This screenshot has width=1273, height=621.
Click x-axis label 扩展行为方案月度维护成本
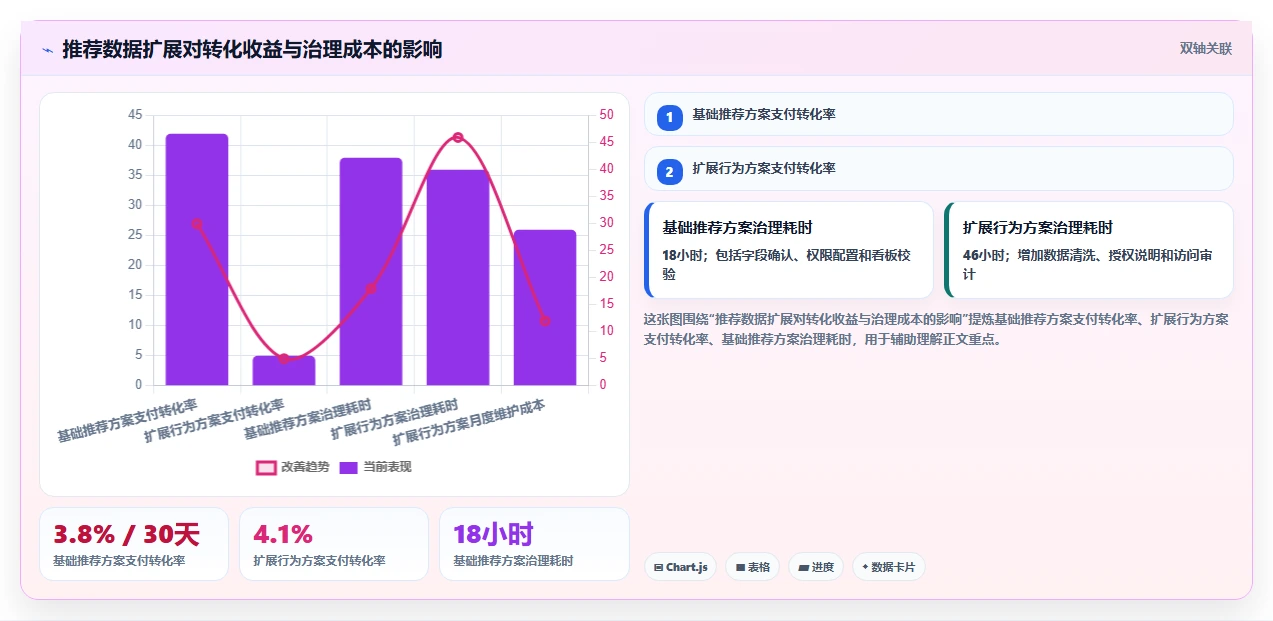pyautogui.click(x=469, y=423)
